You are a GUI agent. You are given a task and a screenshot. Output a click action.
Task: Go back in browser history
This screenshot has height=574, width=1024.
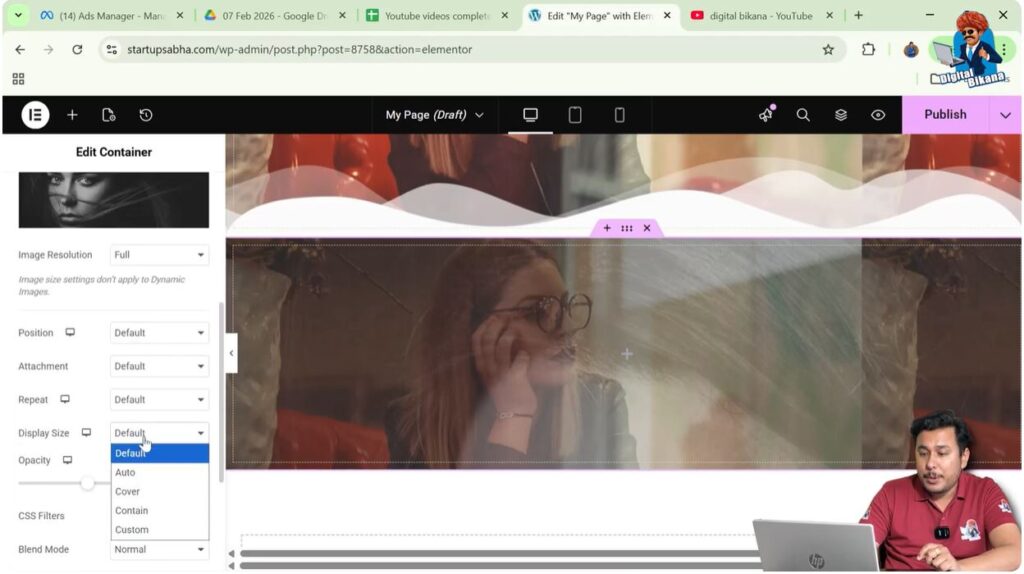(20, 50)
